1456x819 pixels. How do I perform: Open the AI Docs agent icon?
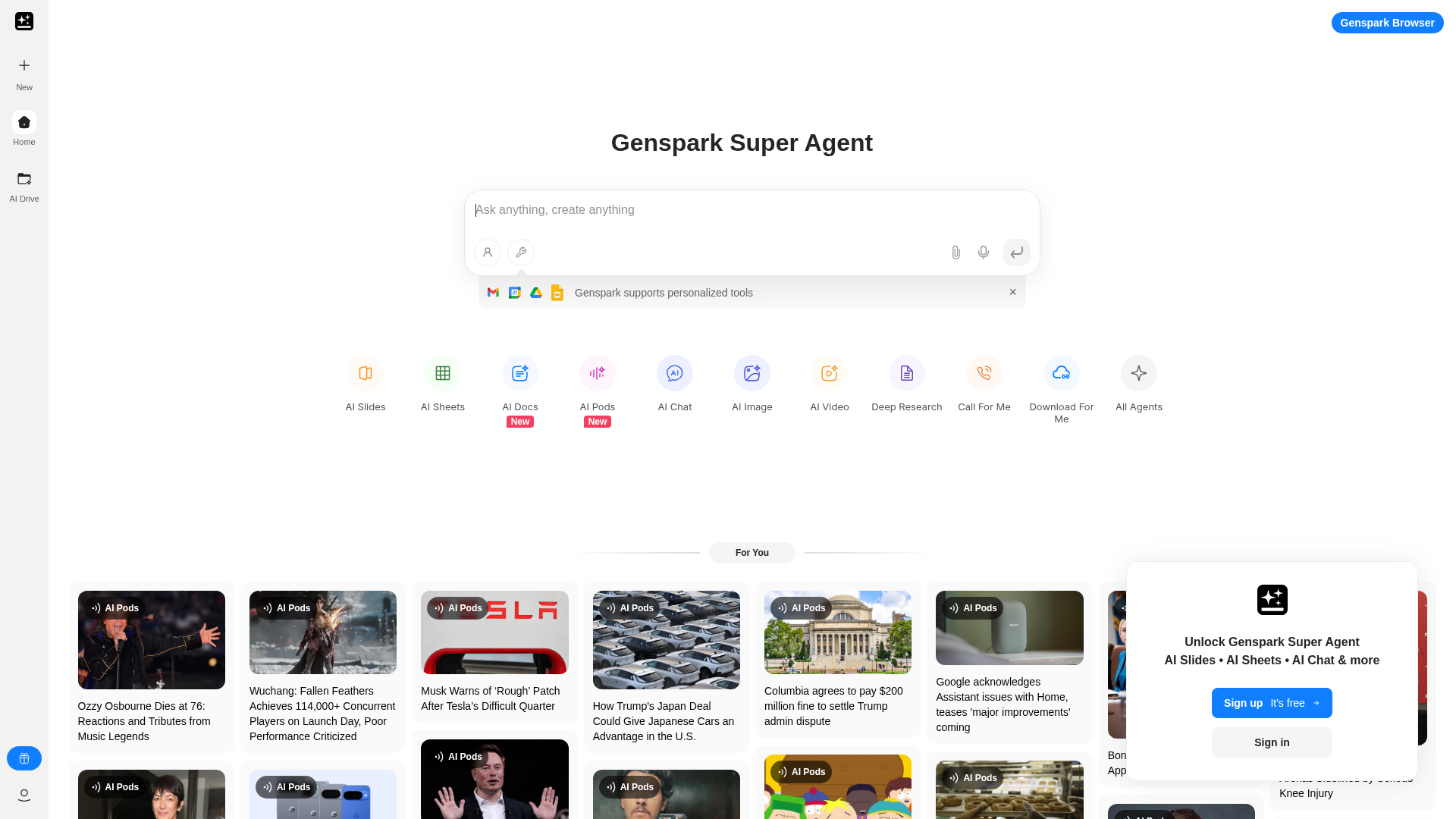point(520,373)
